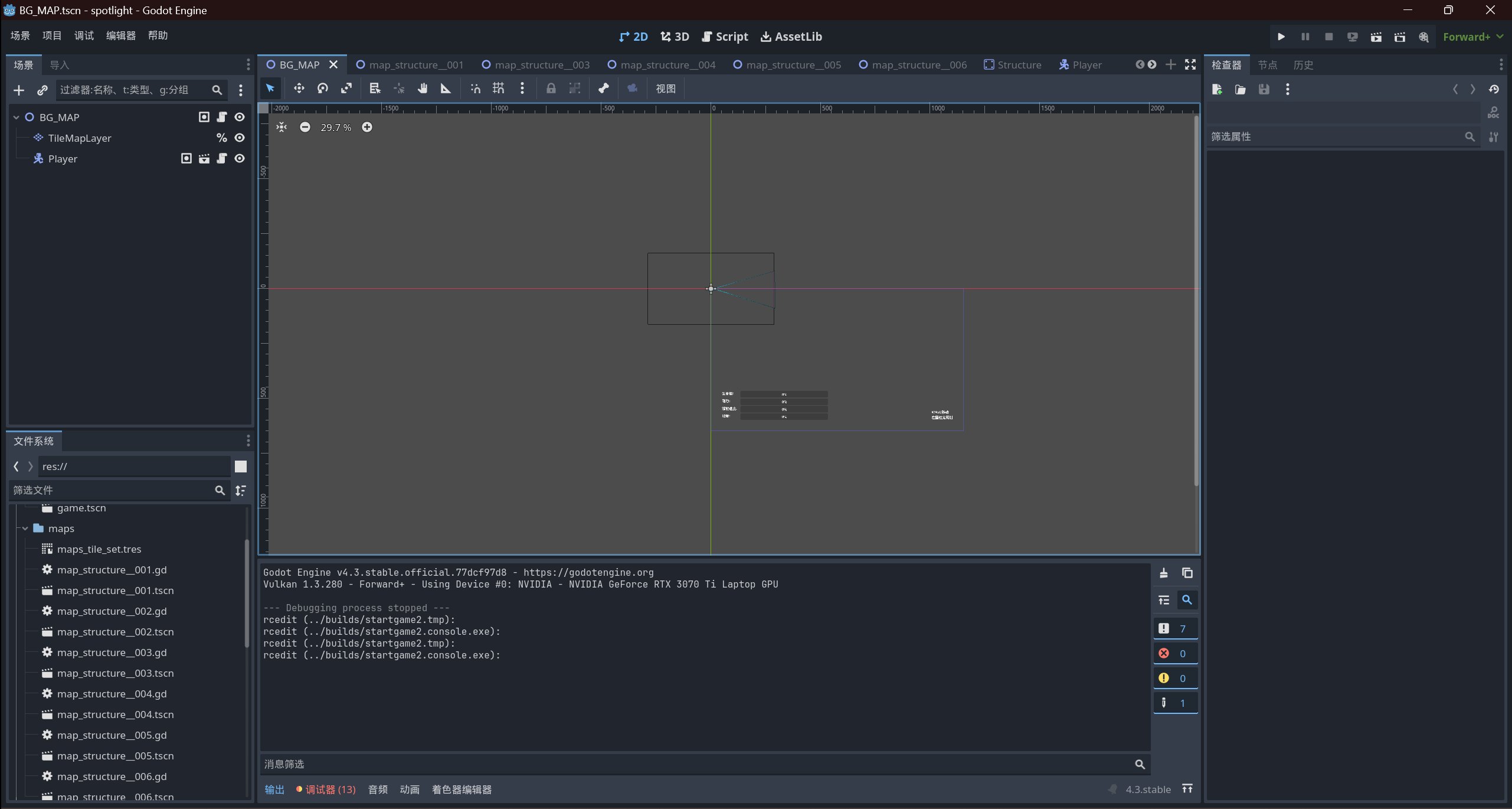Zoom out the viewport minus button
Screen dimensions: 1512x809
(305, 127)
